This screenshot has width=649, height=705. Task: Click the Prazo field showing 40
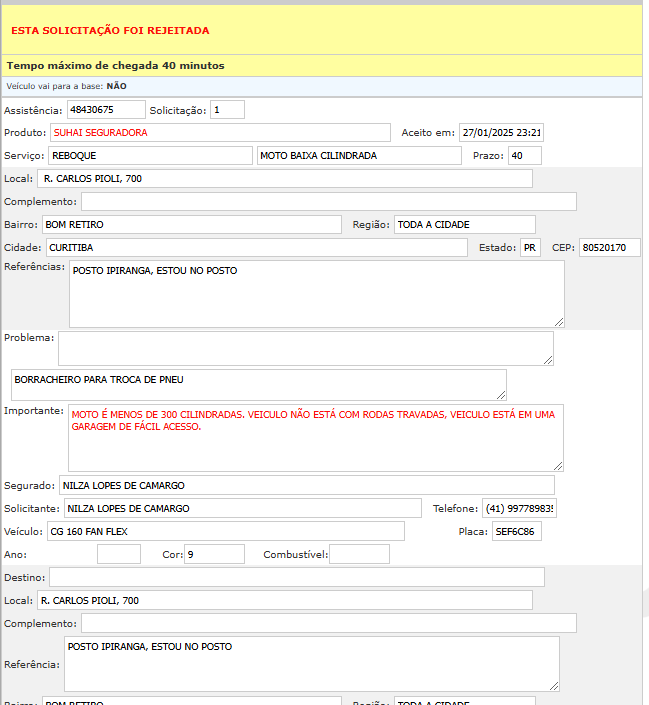(524, 155)
